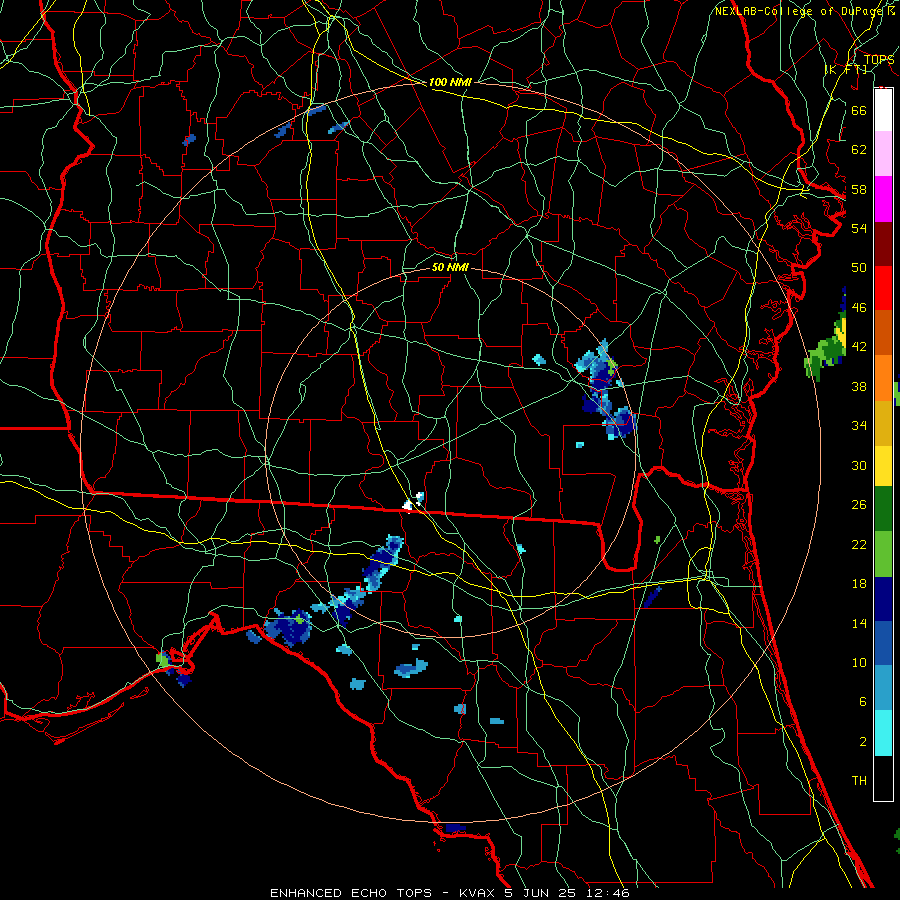Click the '6' legend value

[862, 702]
